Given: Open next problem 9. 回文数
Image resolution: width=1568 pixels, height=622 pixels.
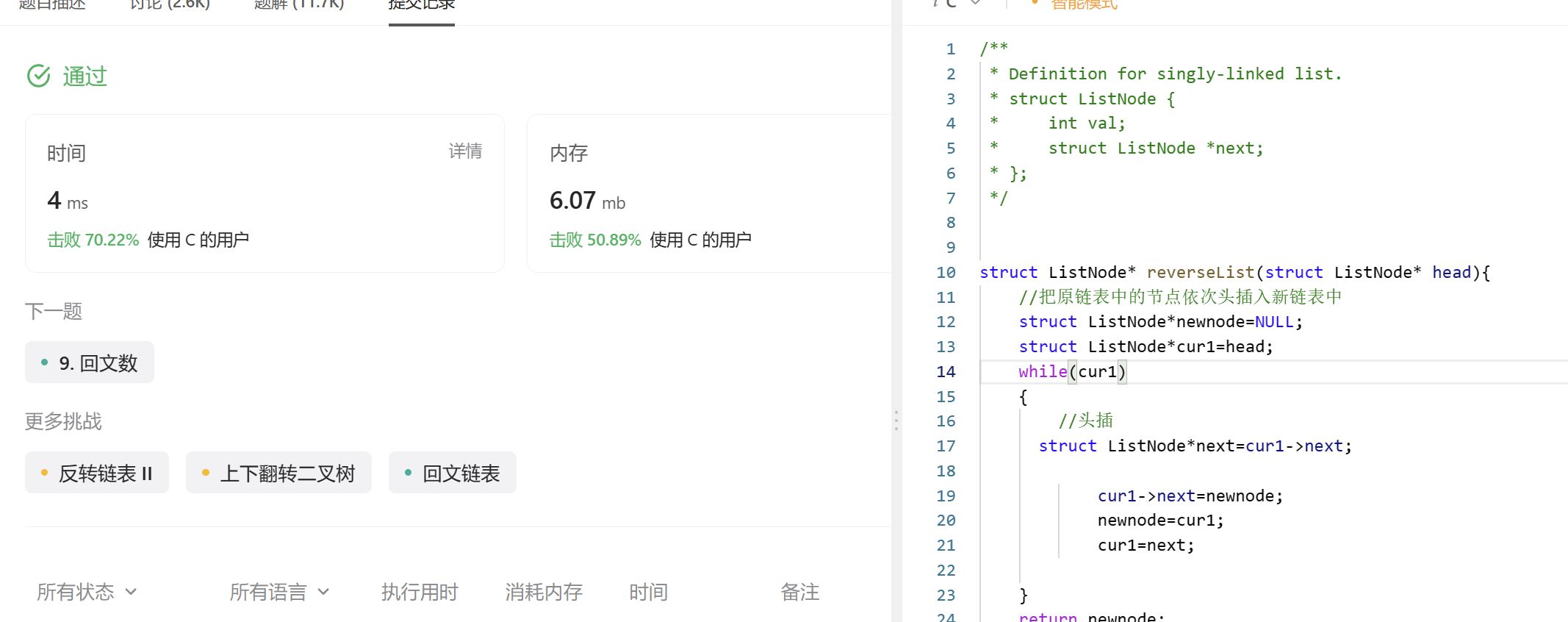Looking at the screenshot, I should tap(90, 362).
